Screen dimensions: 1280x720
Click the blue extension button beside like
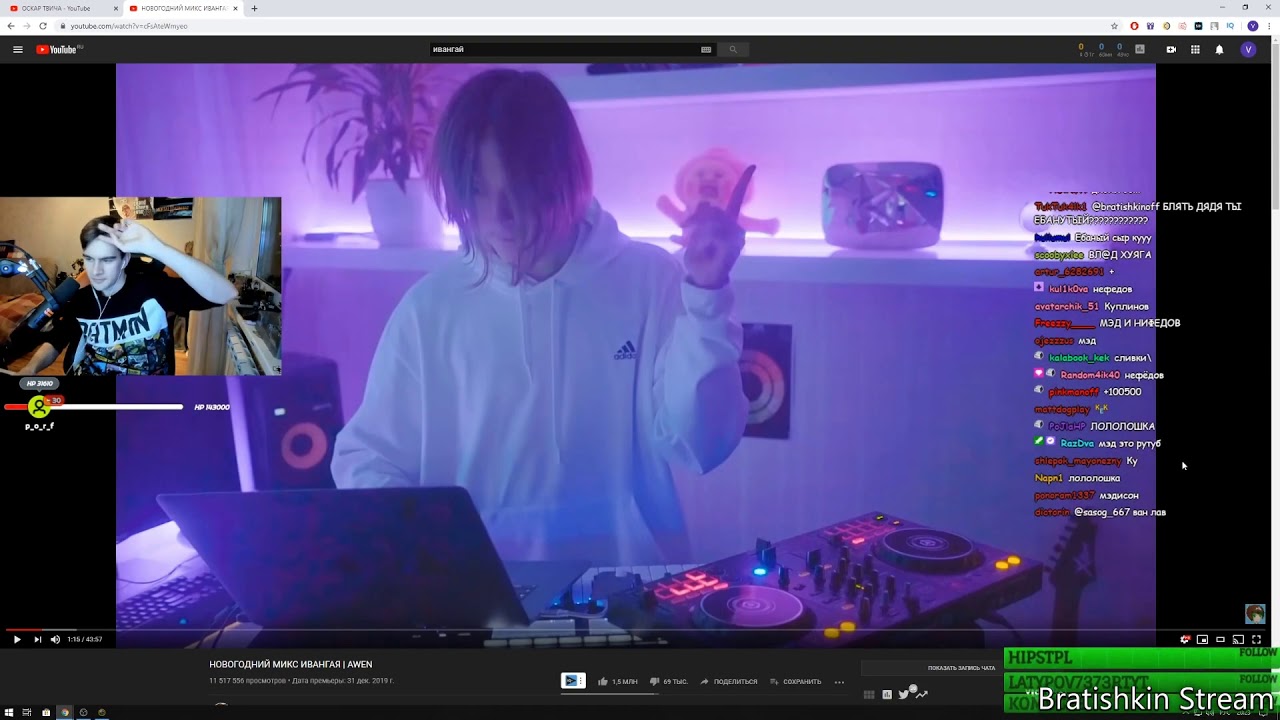573,681
